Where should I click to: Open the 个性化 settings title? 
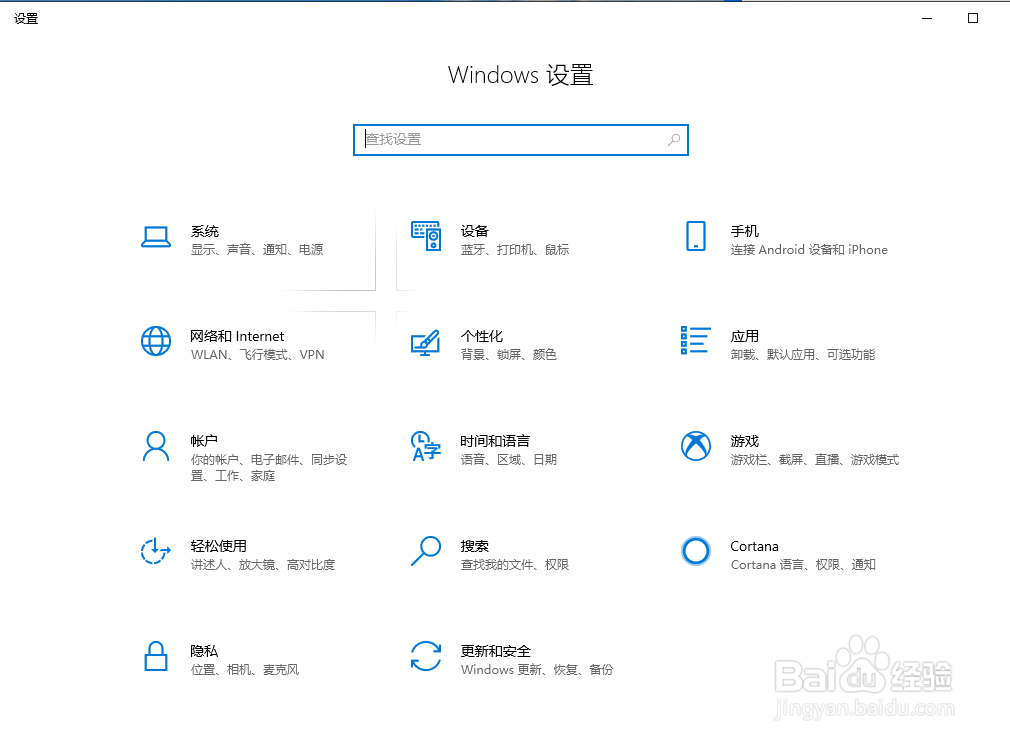point(482,336)
